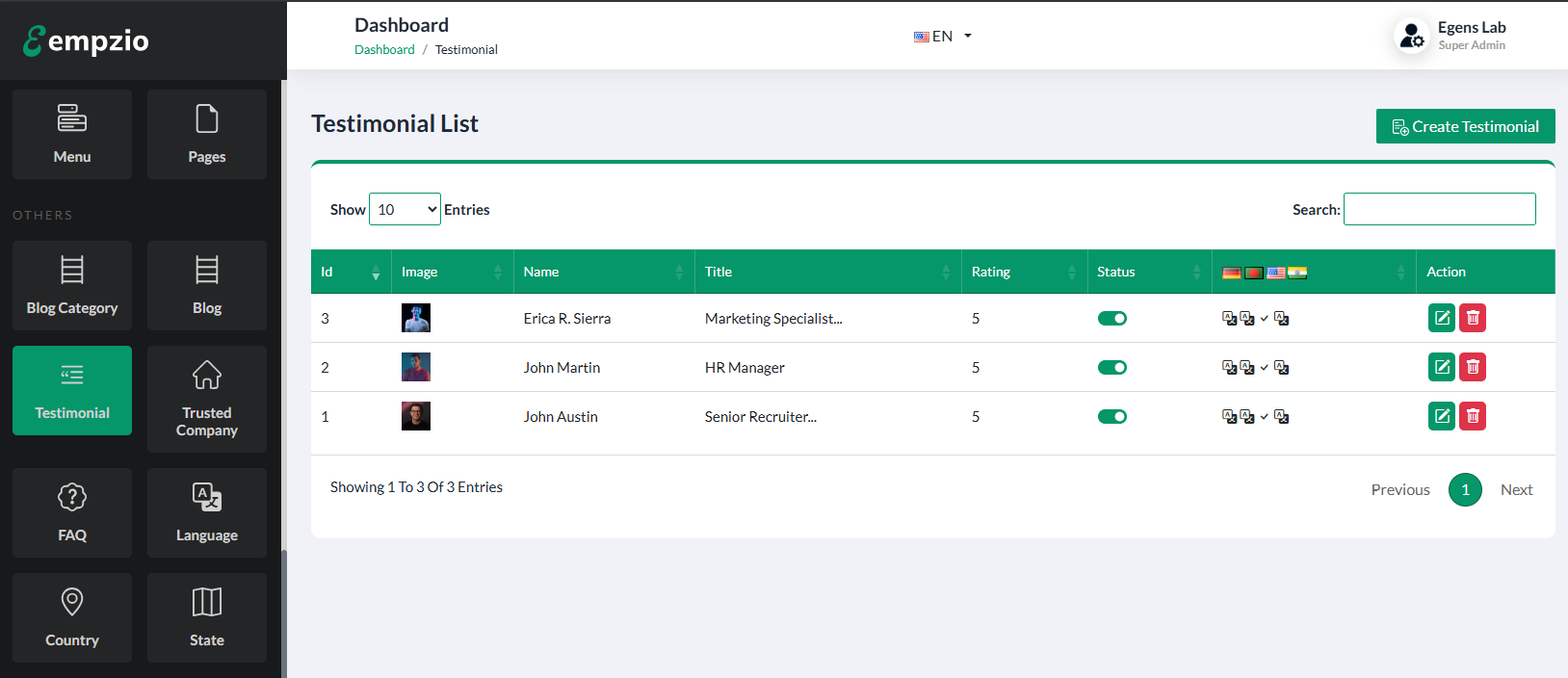Delete the Erica R. Sierra testimonial
The width and height of the screenshot is (1568, 678).
[x=1473, y=318]
